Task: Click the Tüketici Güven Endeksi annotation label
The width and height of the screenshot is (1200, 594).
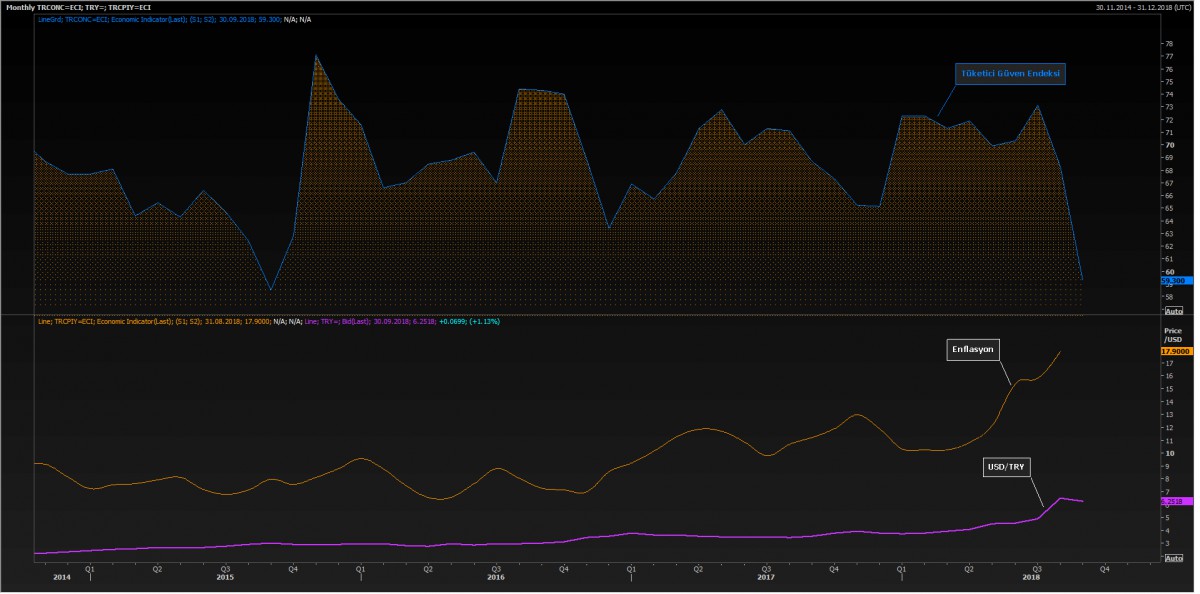Action: tap(1009, 74)
